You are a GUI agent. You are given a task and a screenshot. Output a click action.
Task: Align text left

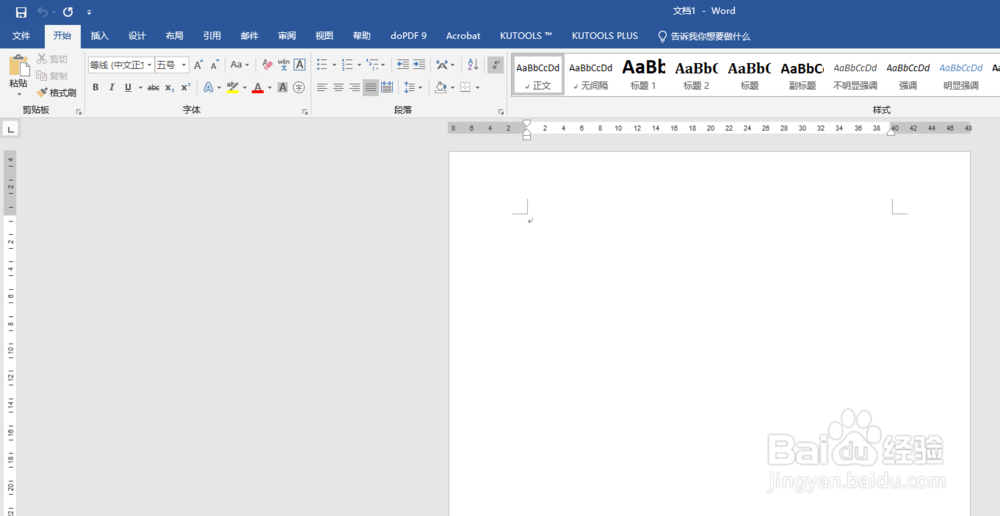click(322, 87)
